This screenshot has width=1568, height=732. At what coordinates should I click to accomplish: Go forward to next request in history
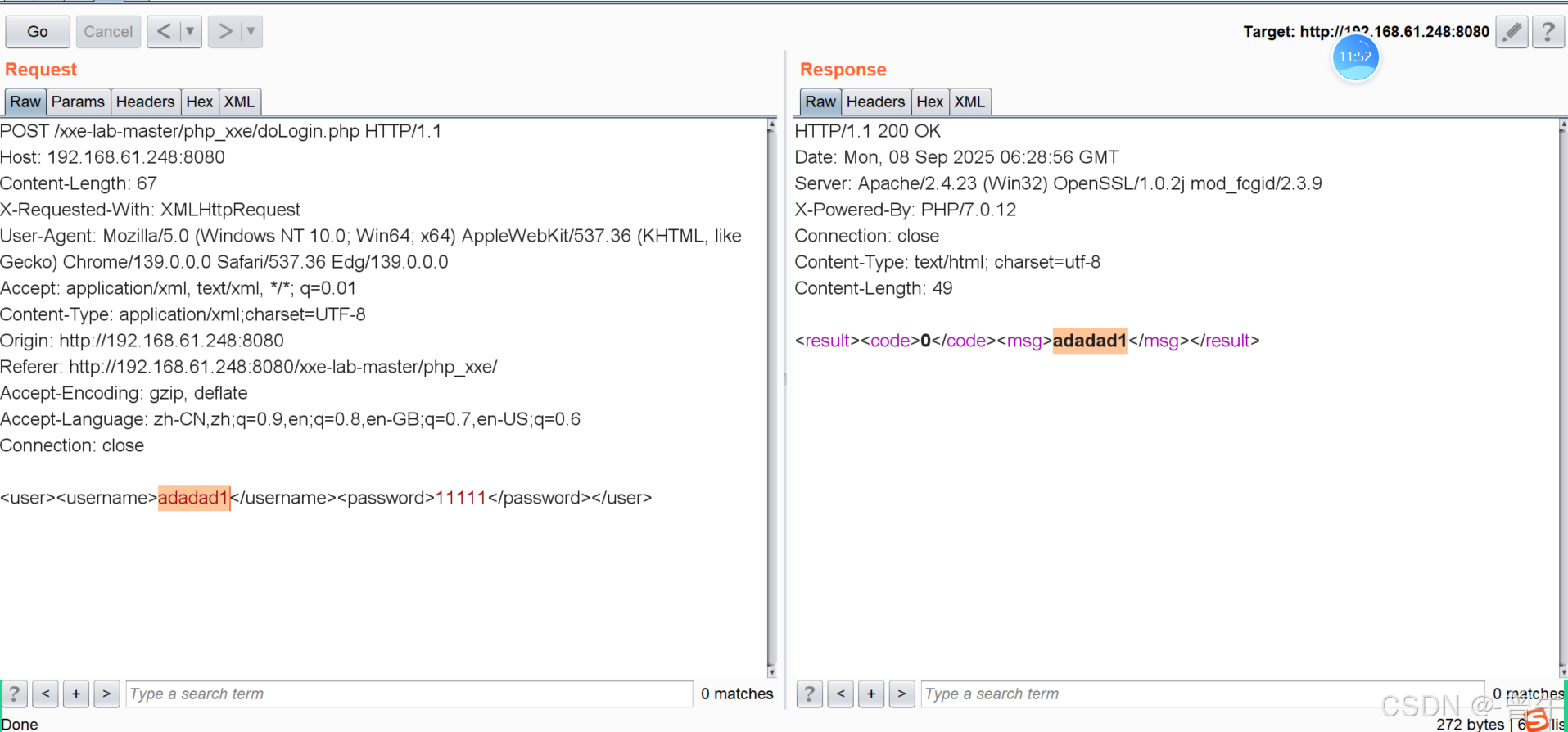click(224, 32)
